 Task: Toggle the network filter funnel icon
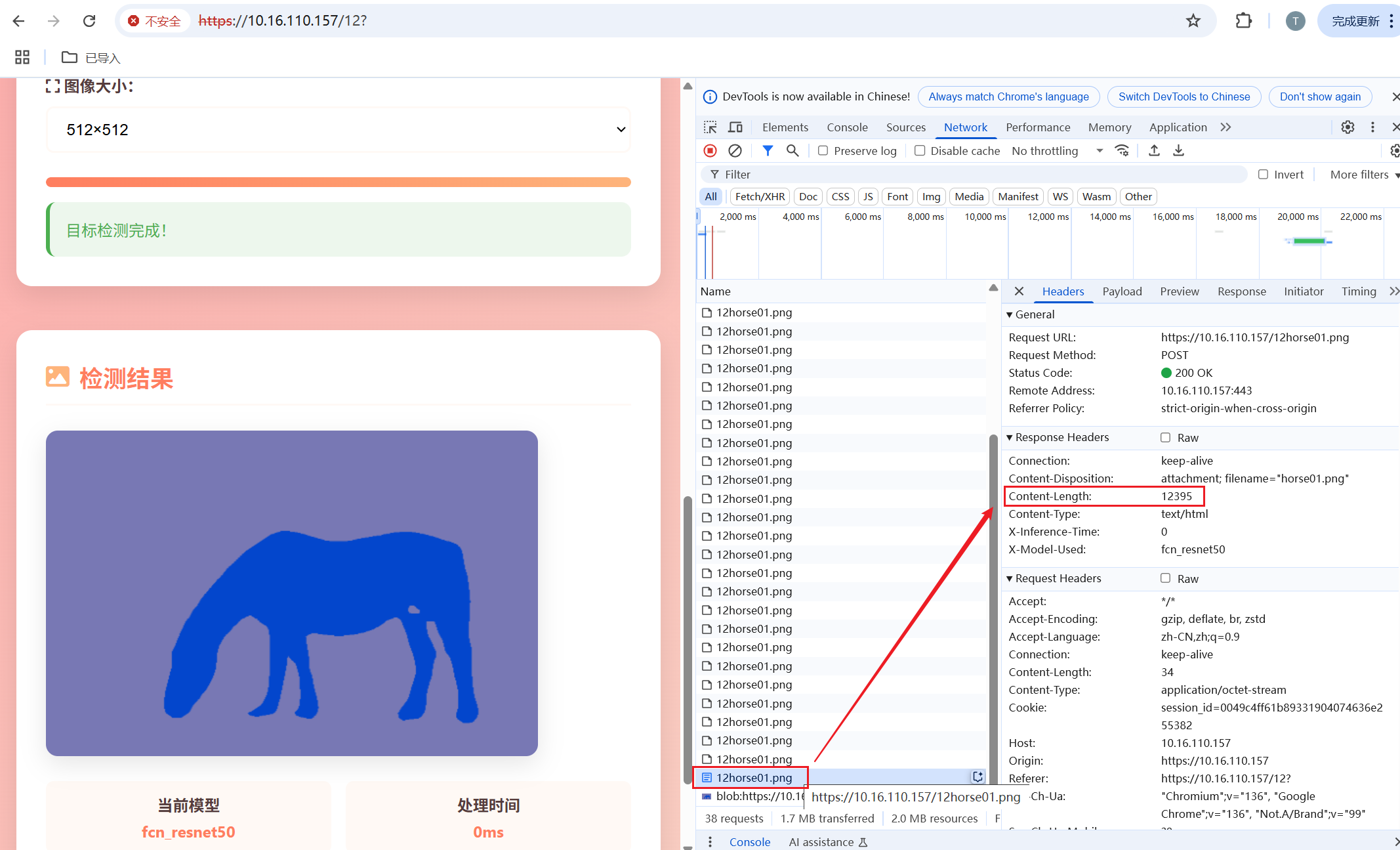coord(768,151)
